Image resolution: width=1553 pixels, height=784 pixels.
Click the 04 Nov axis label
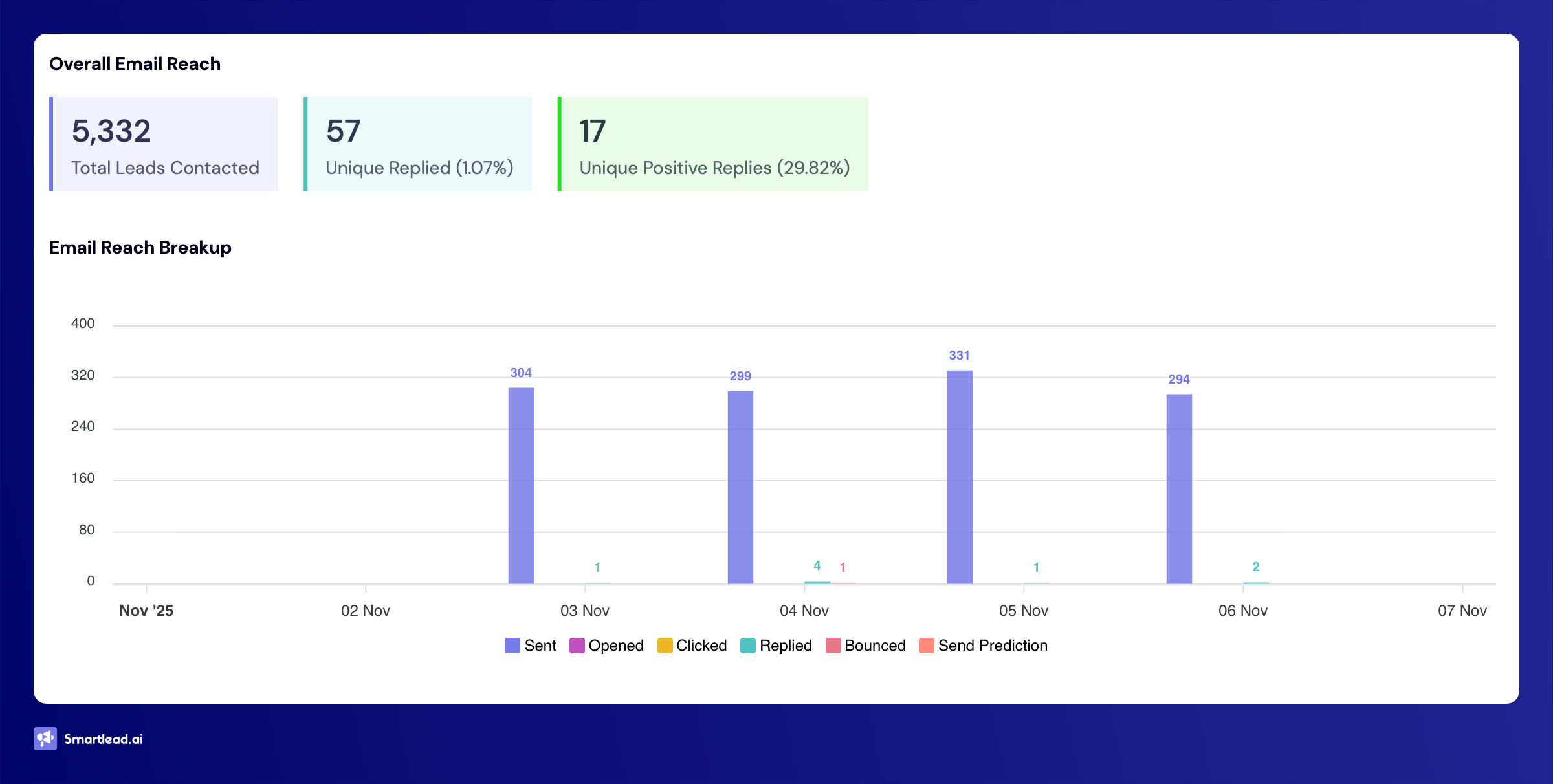(x=804, y=611)
